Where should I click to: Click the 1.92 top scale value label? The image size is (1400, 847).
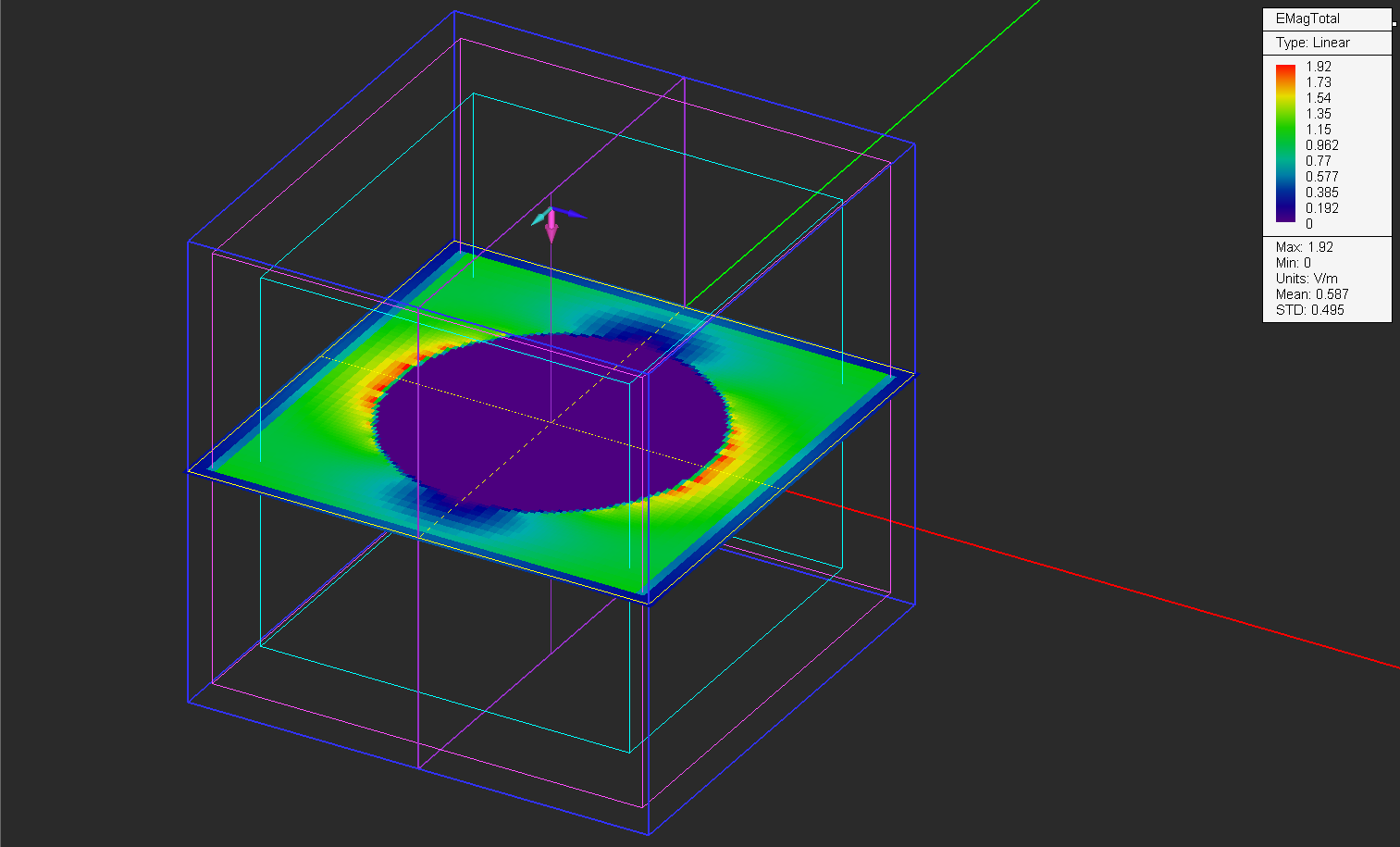coord(1319,67)
